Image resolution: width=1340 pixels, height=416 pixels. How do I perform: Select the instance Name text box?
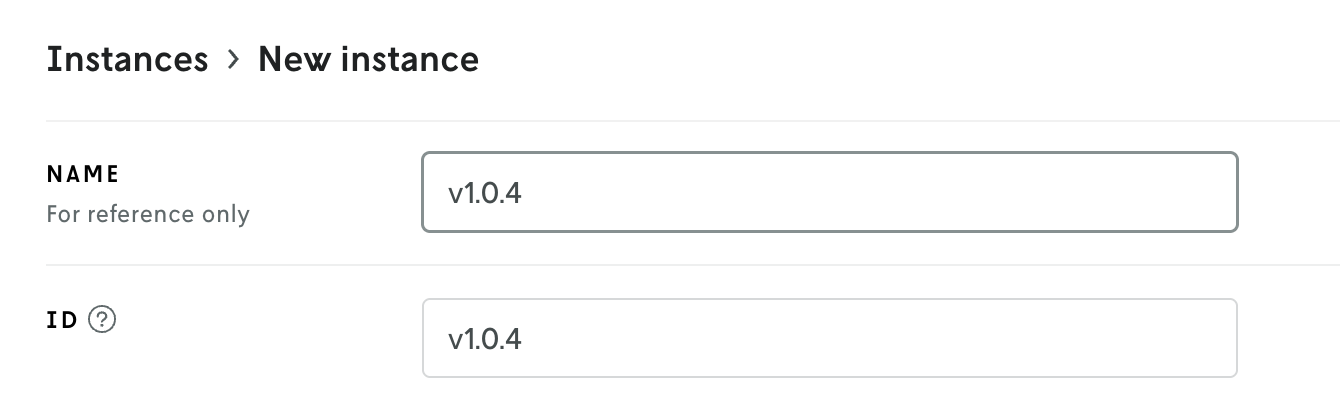(x=829, y=192)
